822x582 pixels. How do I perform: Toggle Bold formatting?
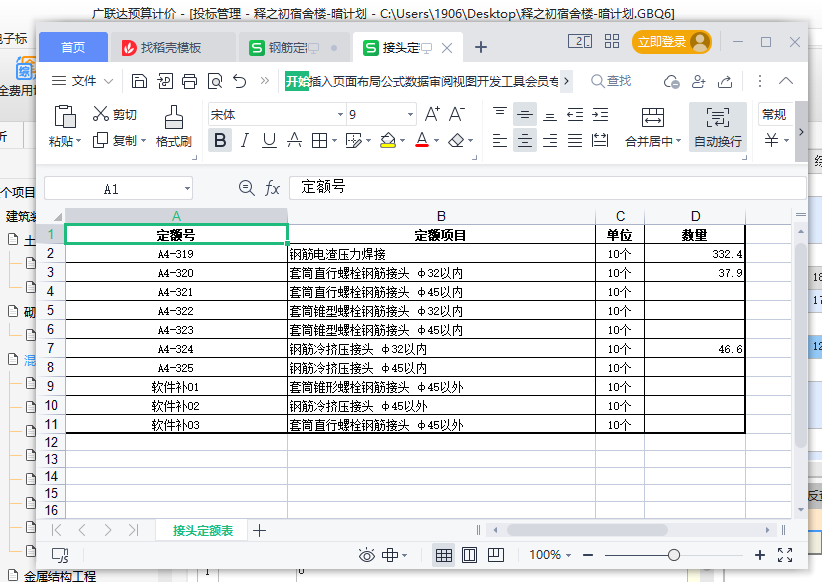pos(220,141)
